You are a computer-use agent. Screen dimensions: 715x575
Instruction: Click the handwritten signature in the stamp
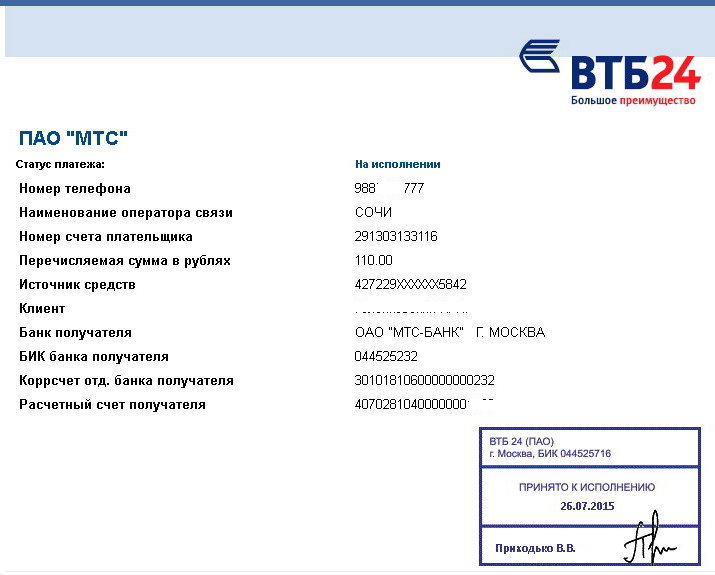[x=650, y=538]
